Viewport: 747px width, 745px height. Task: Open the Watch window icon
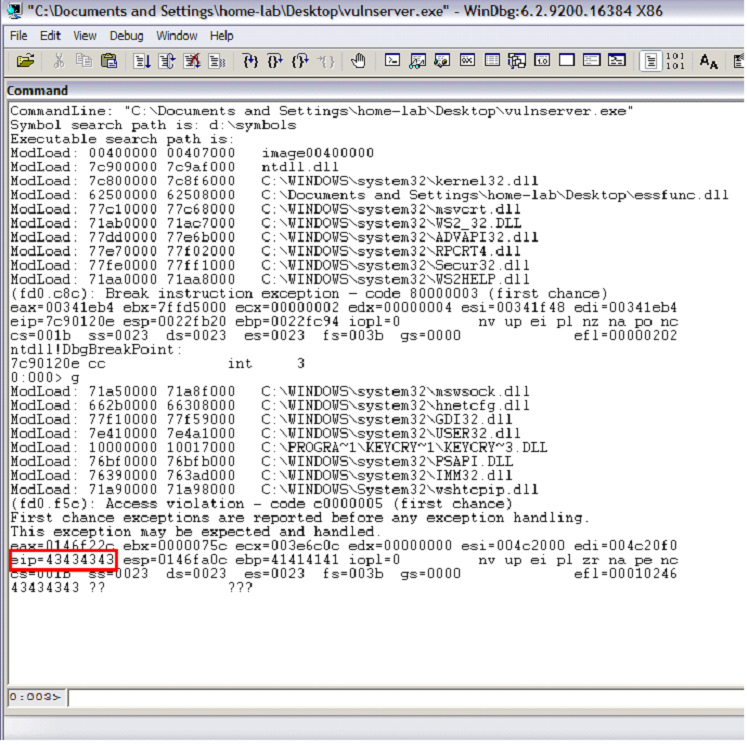click(x=418, y=62)
